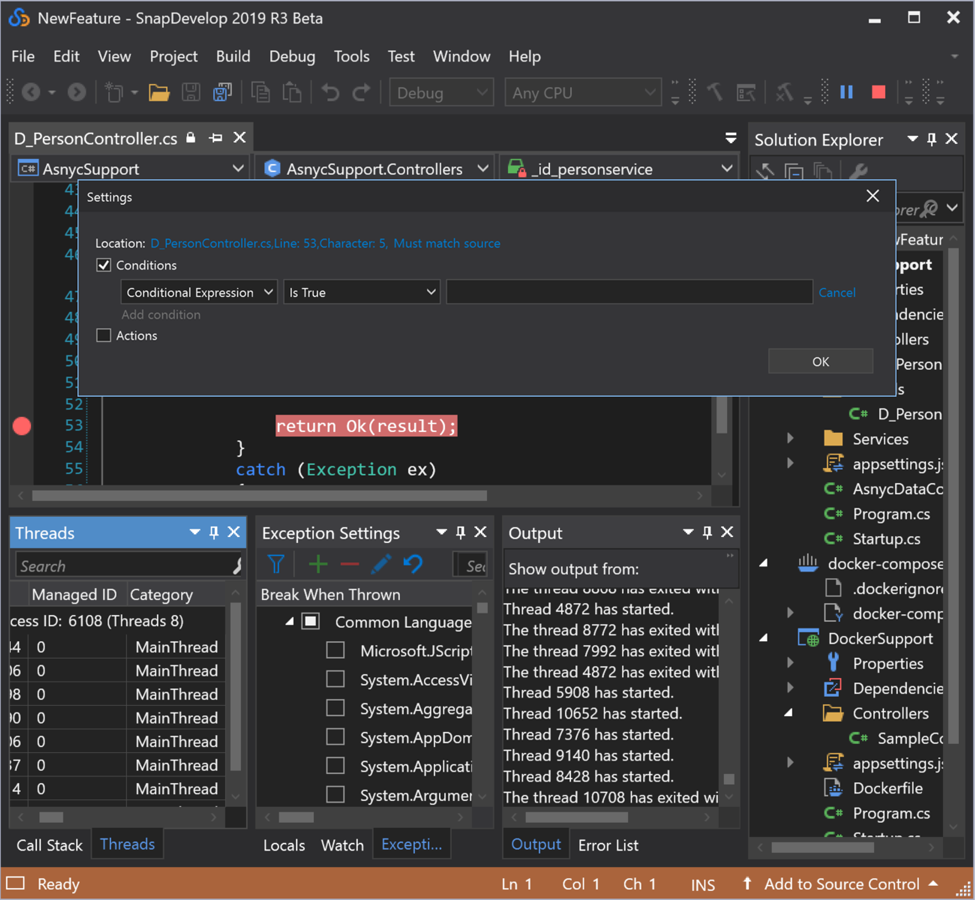Screen dimensions: 975x900
Task: Check the System.AccessVi exception checkbox
Action: (335, 679)
